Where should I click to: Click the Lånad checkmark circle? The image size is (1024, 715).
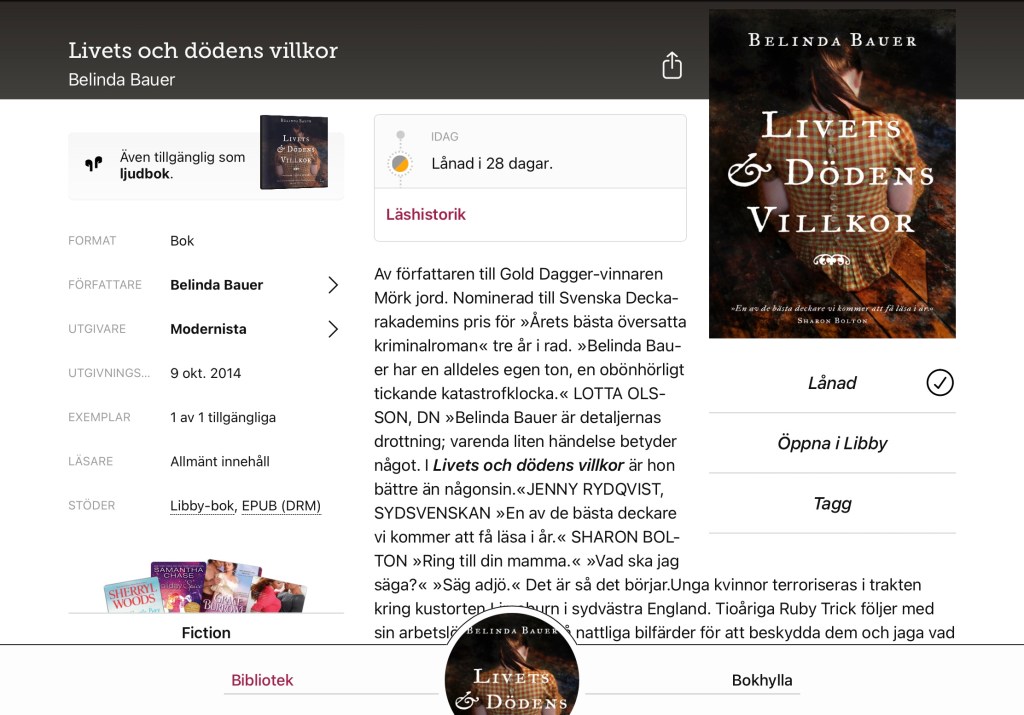point(940,383)
